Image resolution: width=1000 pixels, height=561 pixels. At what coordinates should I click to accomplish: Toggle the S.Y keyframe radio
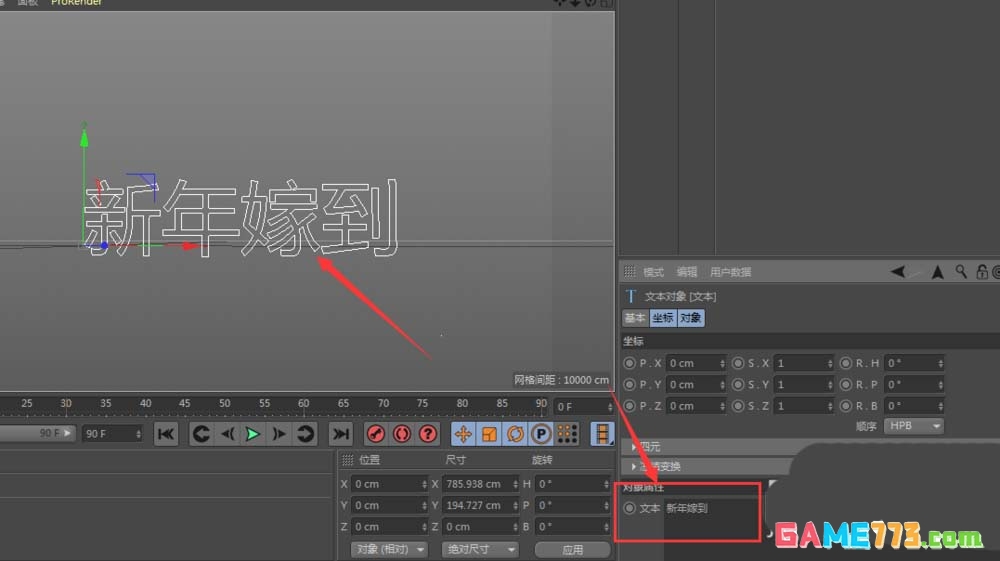(x=738, y=384)
